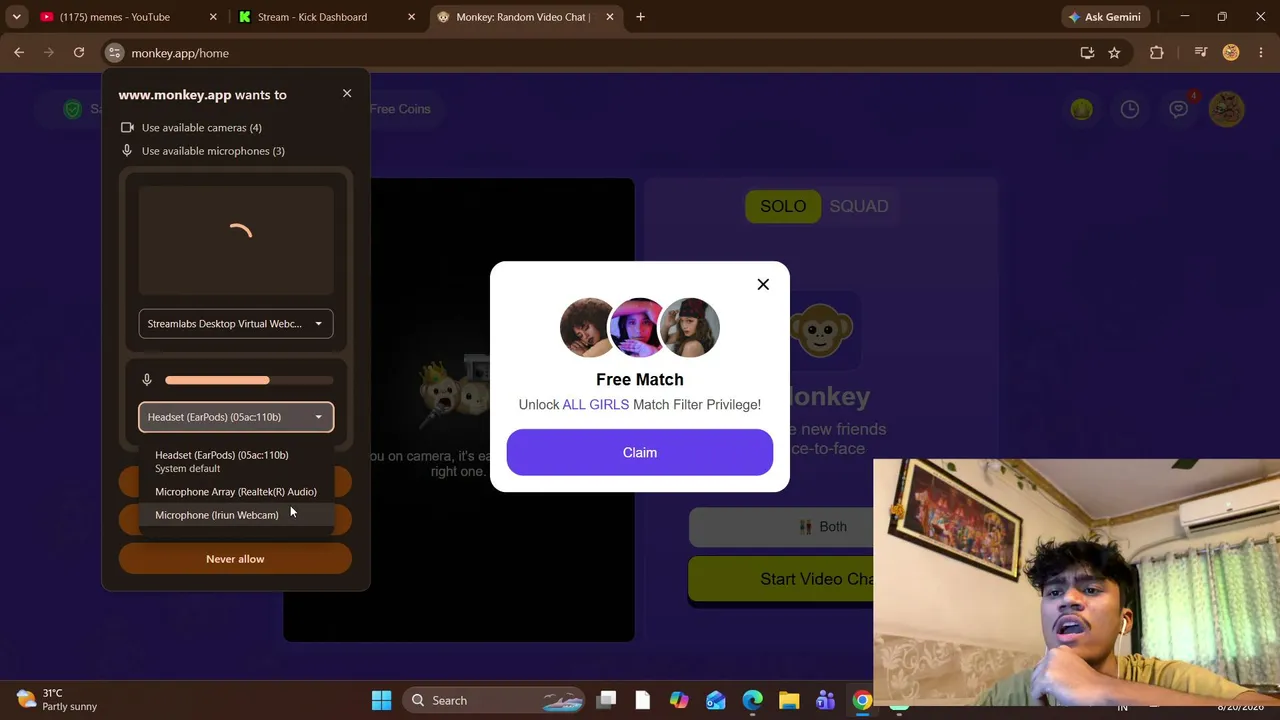1280x720 pixels.
Task: Open Ask Gemini
Action: pyautogui.click(x=1104, y=17)
